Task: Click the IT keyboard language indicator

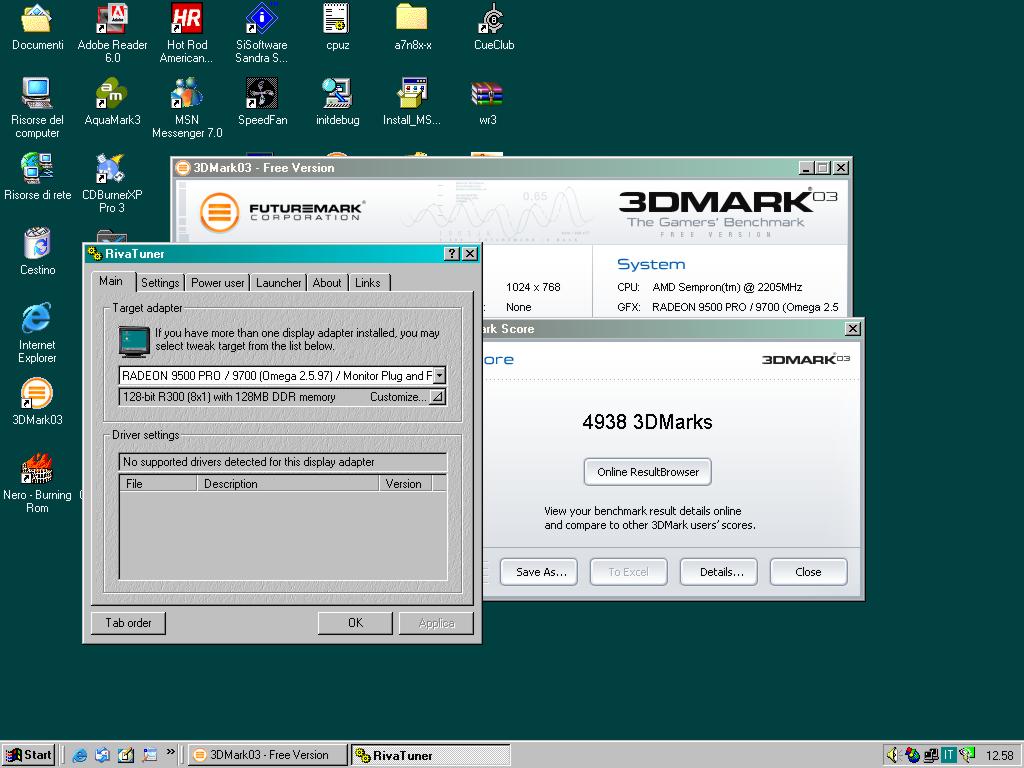Action: point(948,755)
